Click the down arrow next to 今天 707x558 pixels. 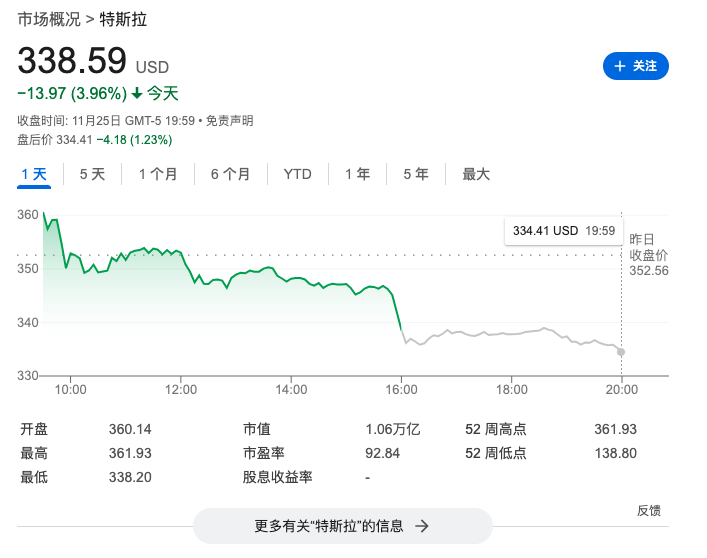pos(136,94)
